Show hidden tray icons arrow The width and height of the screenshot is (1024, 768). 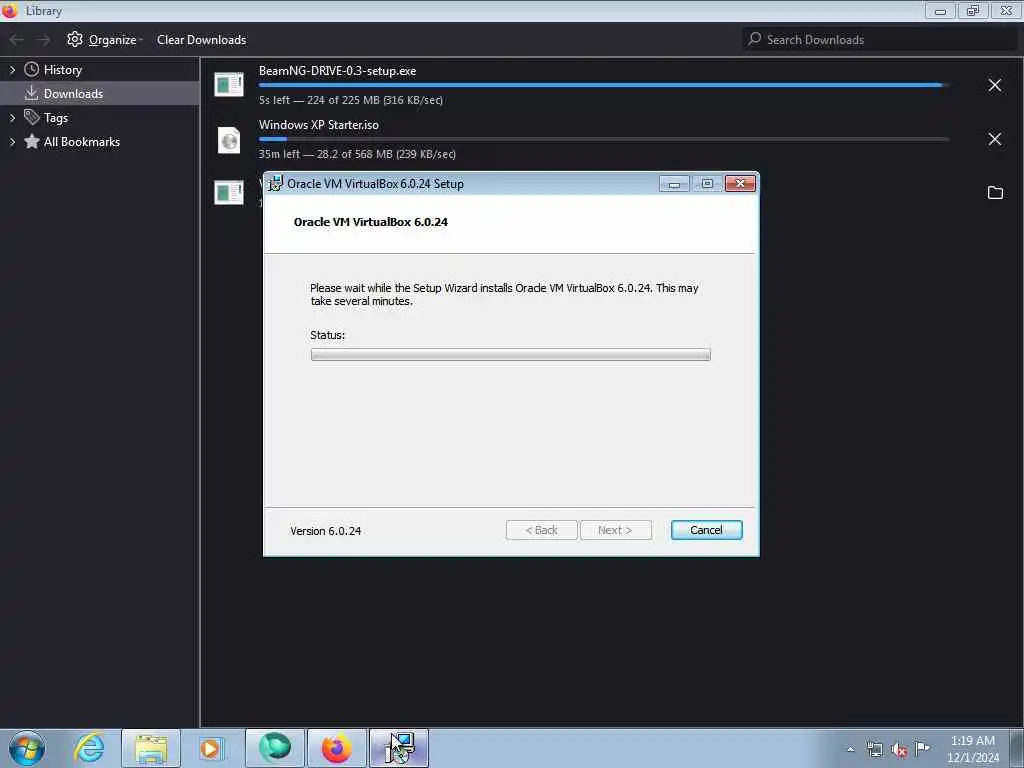point(850,749)
